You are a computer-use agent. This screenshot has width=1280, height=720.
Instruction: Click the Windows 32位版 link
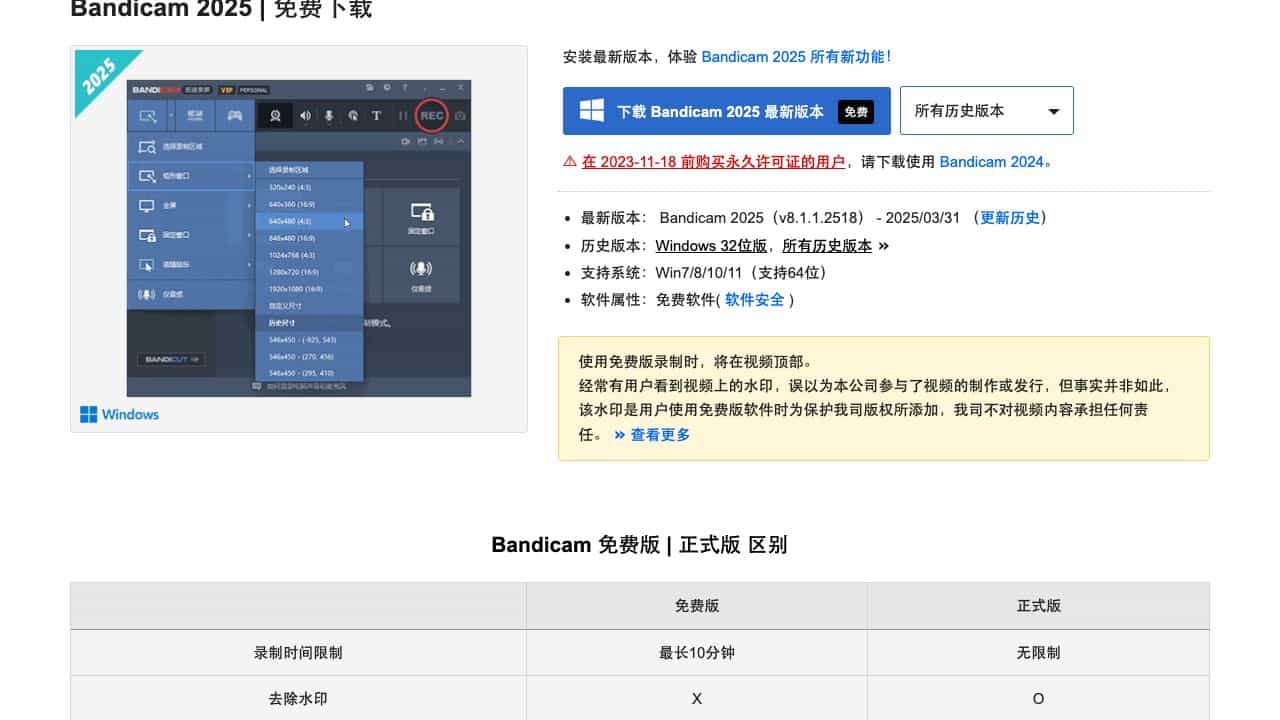click(x=711, y=245)
